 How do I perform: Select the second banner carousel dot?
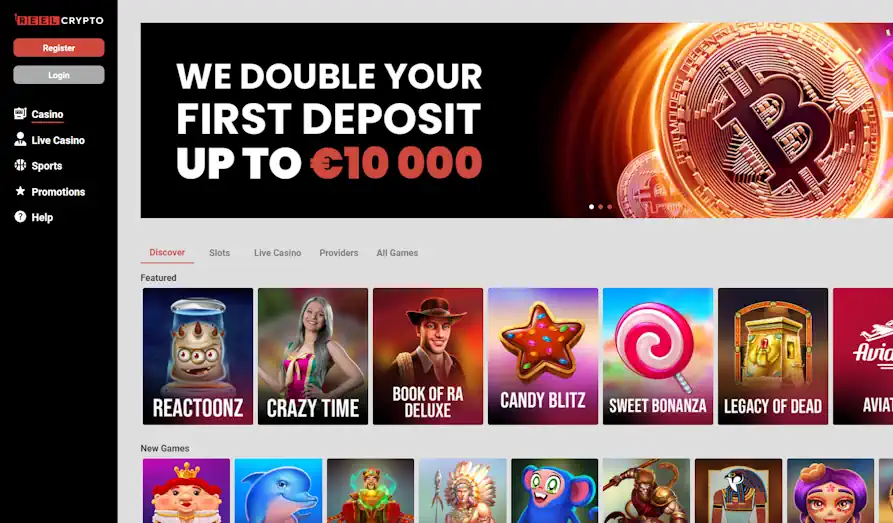pos(600,207)
